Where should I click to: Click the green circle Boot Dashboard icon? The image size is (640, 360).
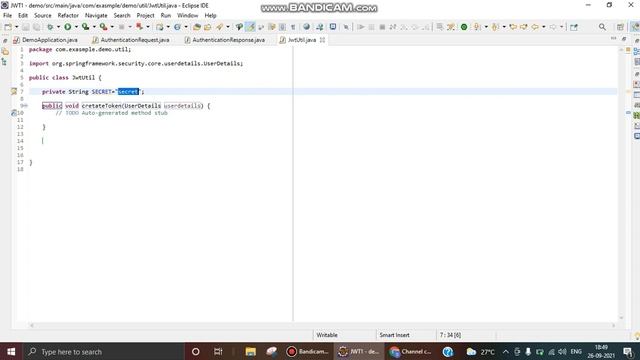tap(464, 27)
